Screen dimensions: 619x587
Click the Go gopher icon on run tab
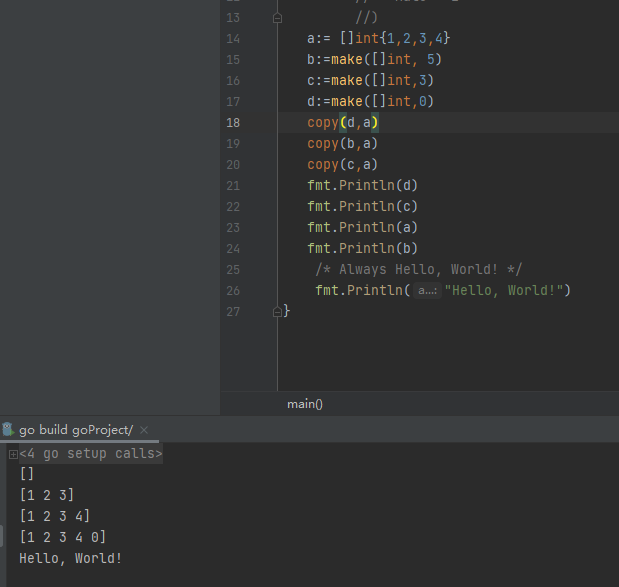click(x=8, y=430)
